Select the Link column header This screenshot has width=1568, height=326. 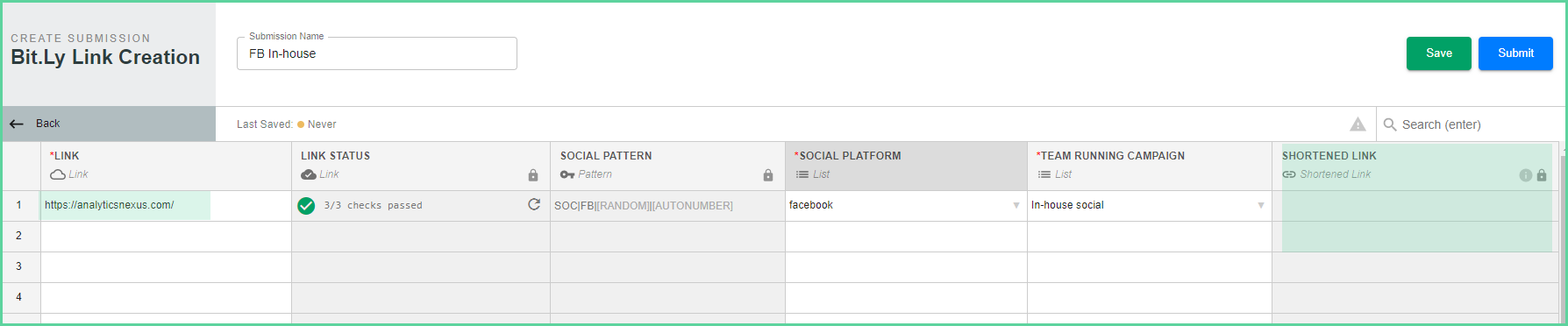tap(166, 166)
